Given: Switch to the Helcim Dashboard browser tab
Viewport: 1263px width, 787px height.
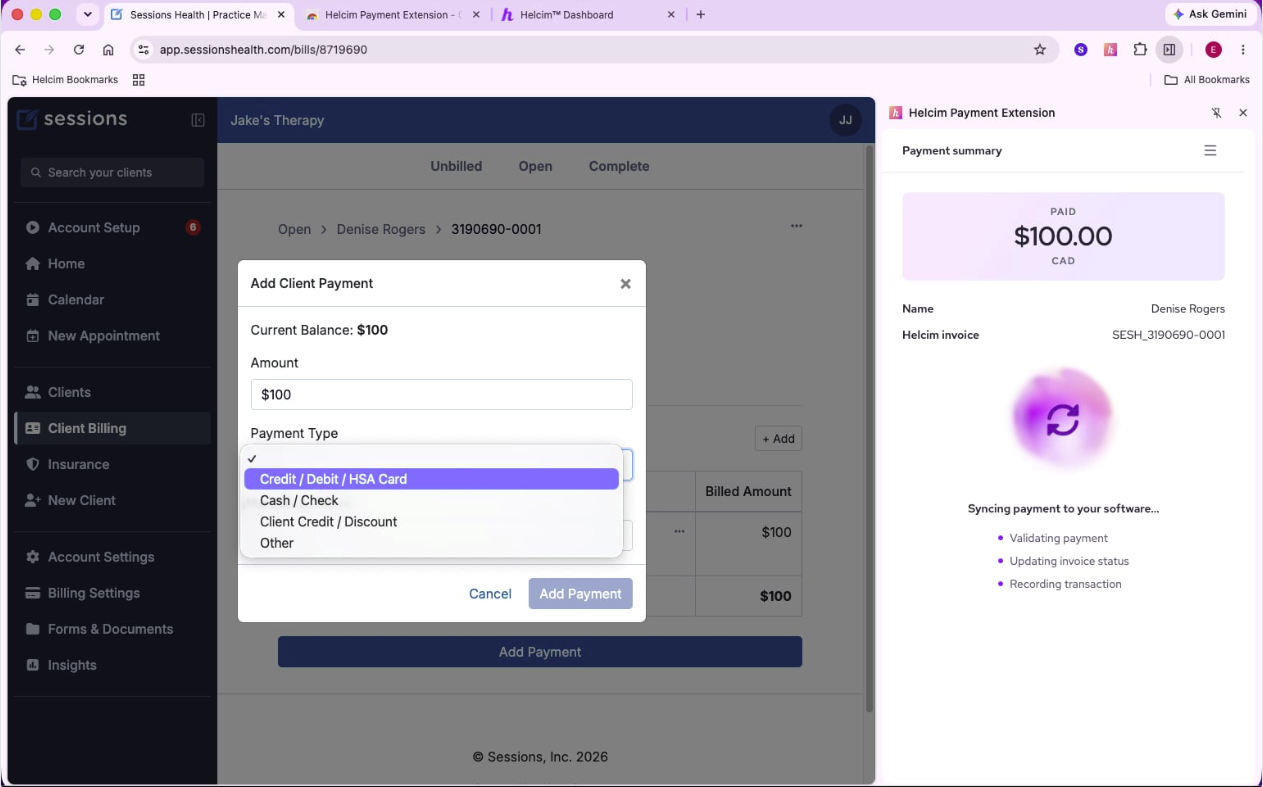Looking at the screenshot, I should (586, 15).
